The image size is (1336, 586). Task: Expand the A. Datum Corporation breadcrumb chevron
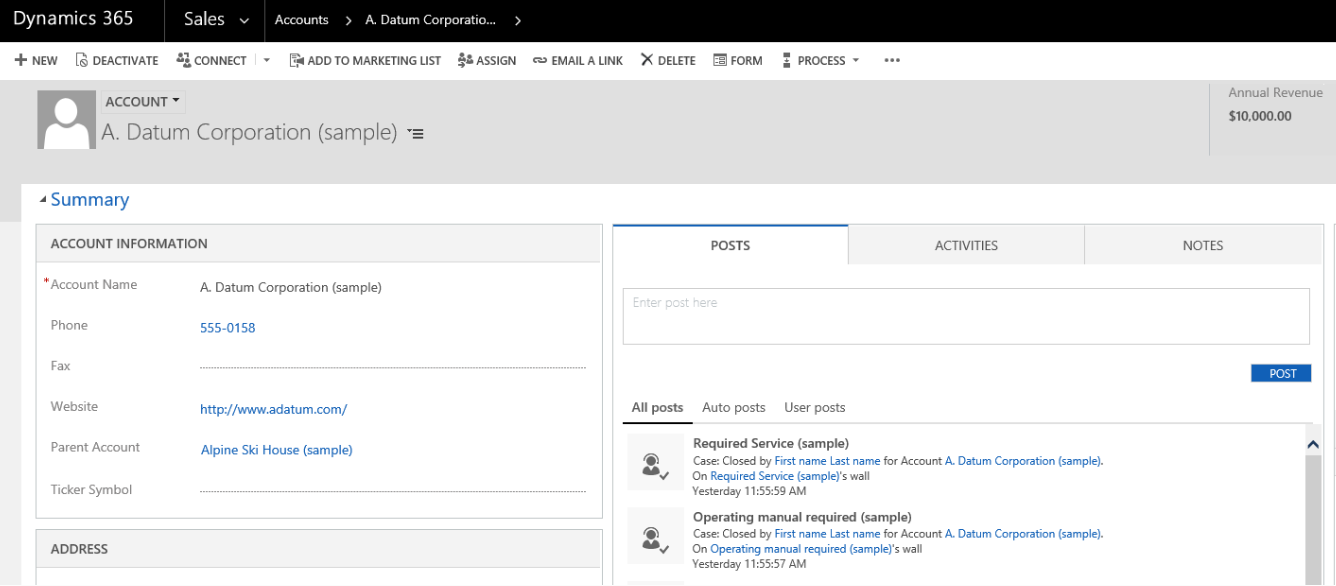click(517, 21)
